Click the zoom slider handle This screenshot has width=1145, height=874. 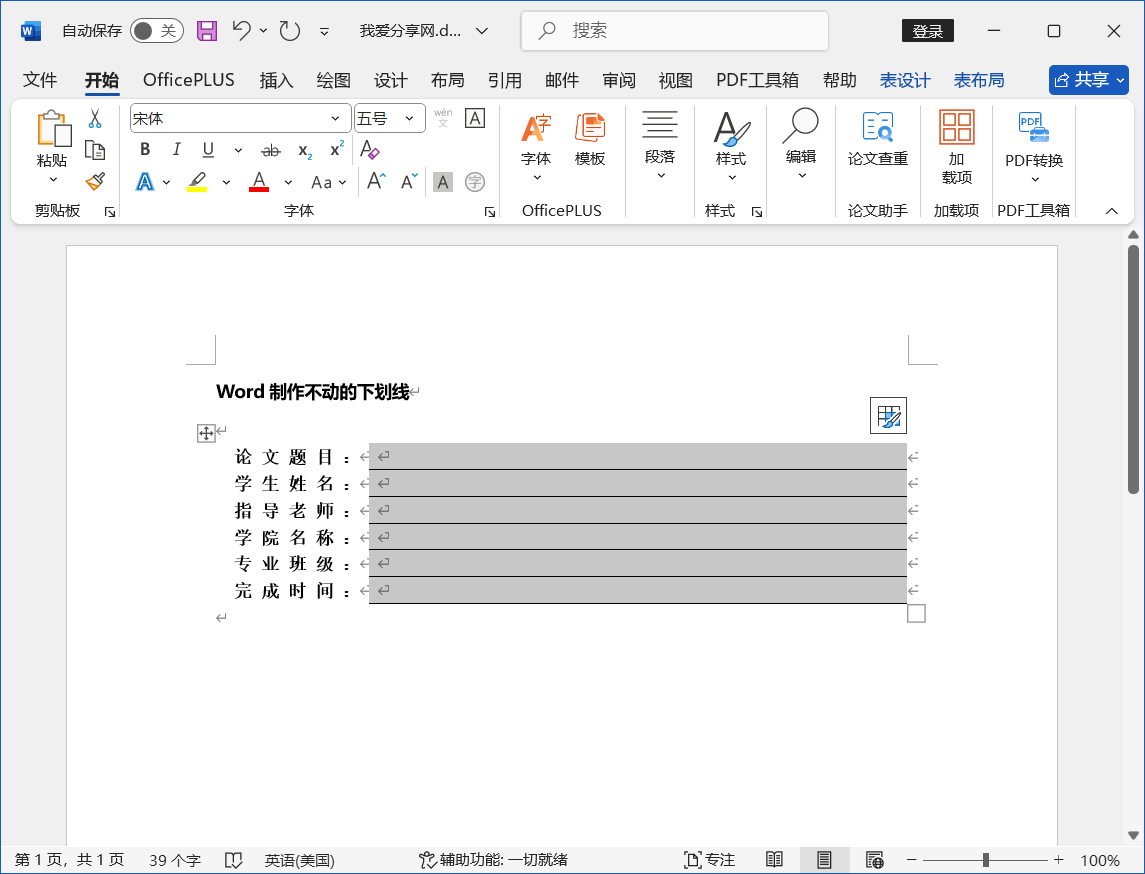tap(985, 859)
